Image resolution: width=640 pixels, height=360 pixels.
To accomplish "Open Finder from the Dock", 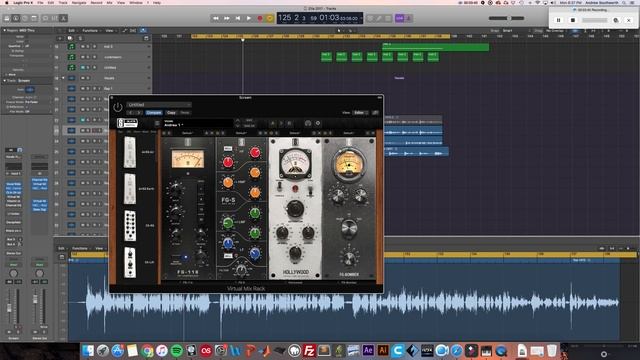I will (88, 351).
